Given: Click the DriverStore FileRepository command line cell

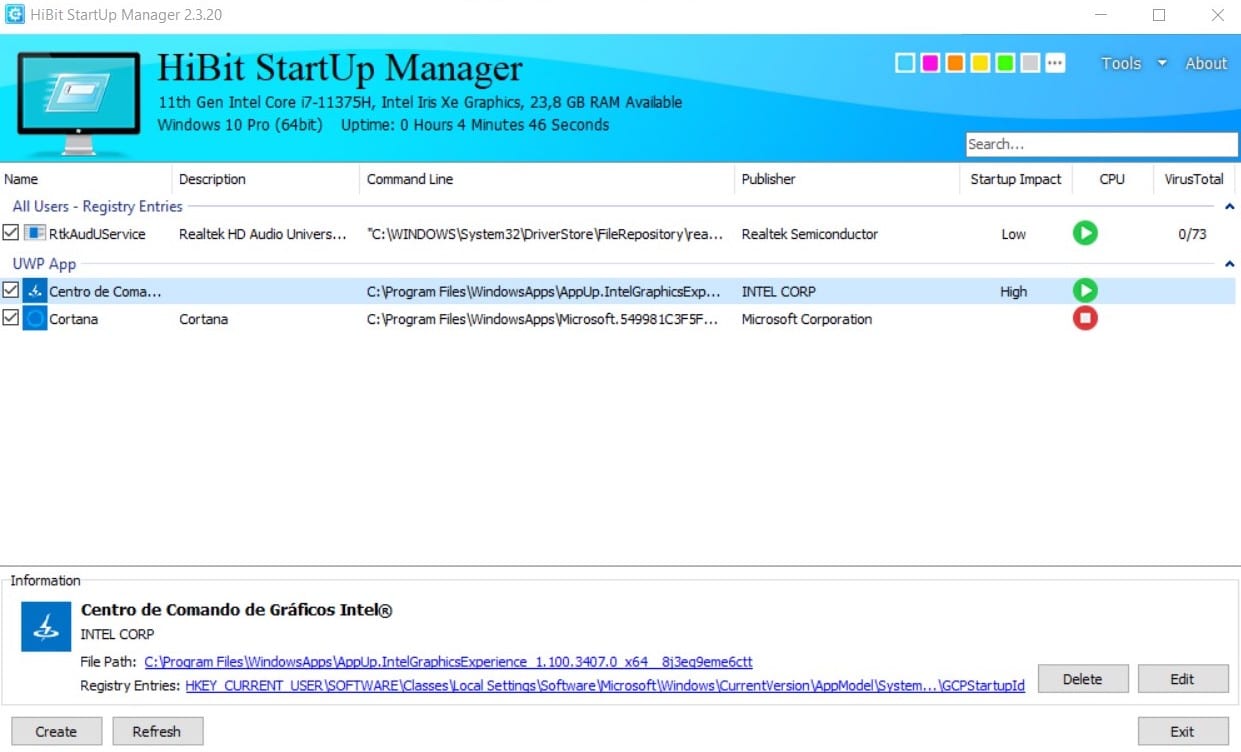Looking at the screenshot, I should pos(543,234).
